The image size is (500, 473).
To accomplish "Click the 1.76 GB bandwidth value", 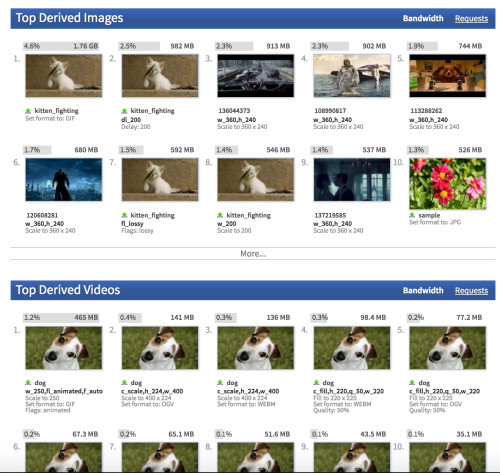I will (86, 46).
